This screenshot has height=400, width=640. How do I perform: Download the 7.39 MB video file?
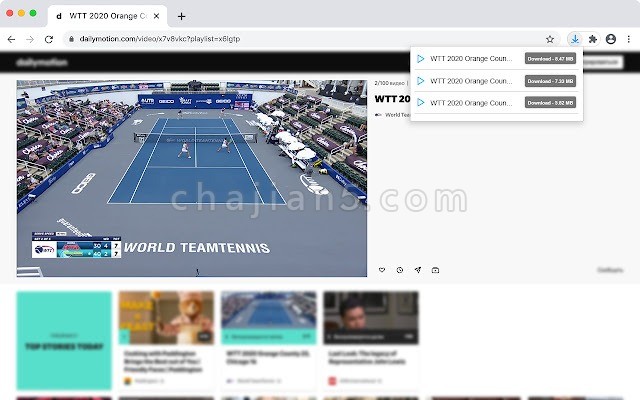click(x=550, y=81)
